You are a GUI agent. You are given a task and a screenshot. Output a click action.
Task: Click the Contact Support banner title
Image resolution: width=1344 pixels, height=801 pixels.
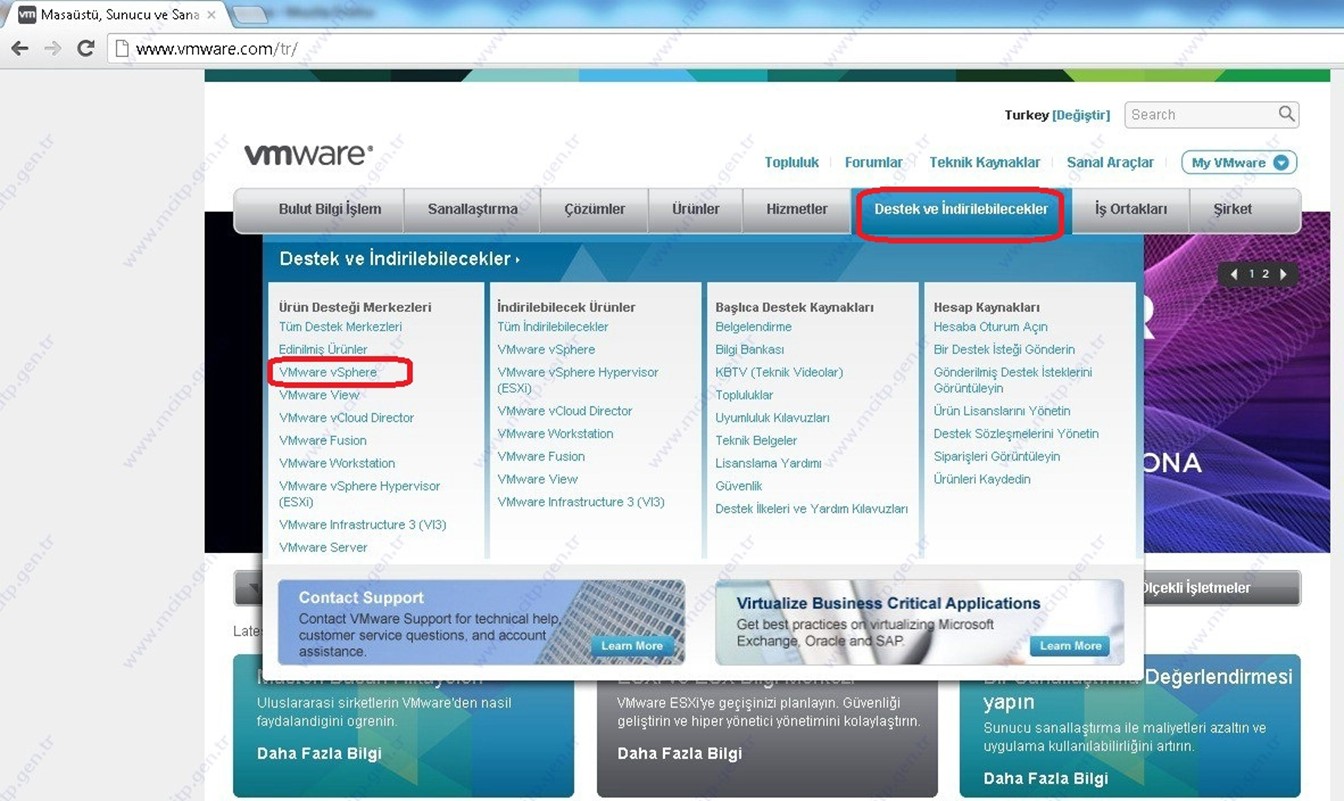[361, 598]
